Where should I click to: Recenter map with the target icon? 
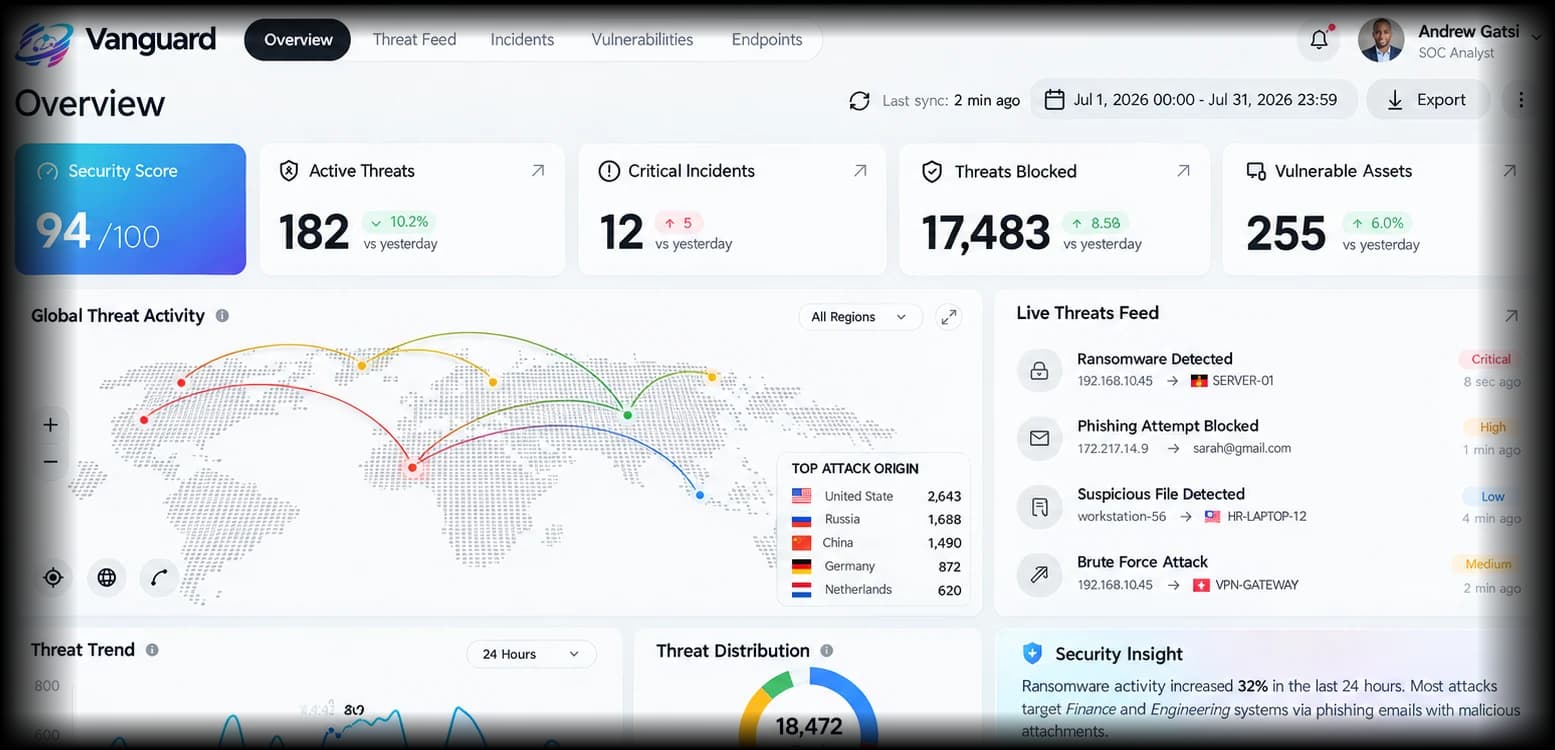[53, 577]
